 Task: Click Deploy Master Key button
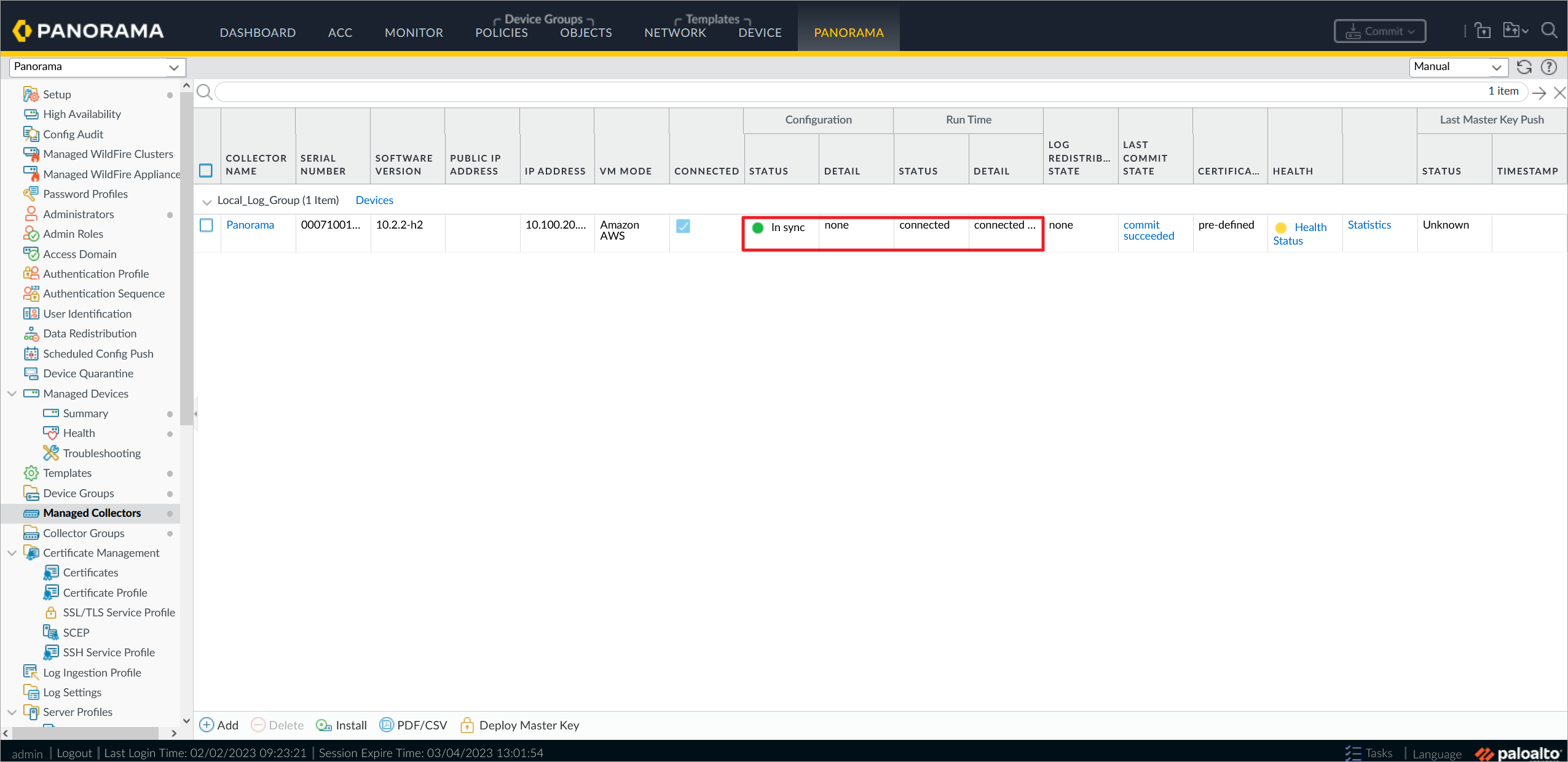pyautogui.click(x=520, y=725)
